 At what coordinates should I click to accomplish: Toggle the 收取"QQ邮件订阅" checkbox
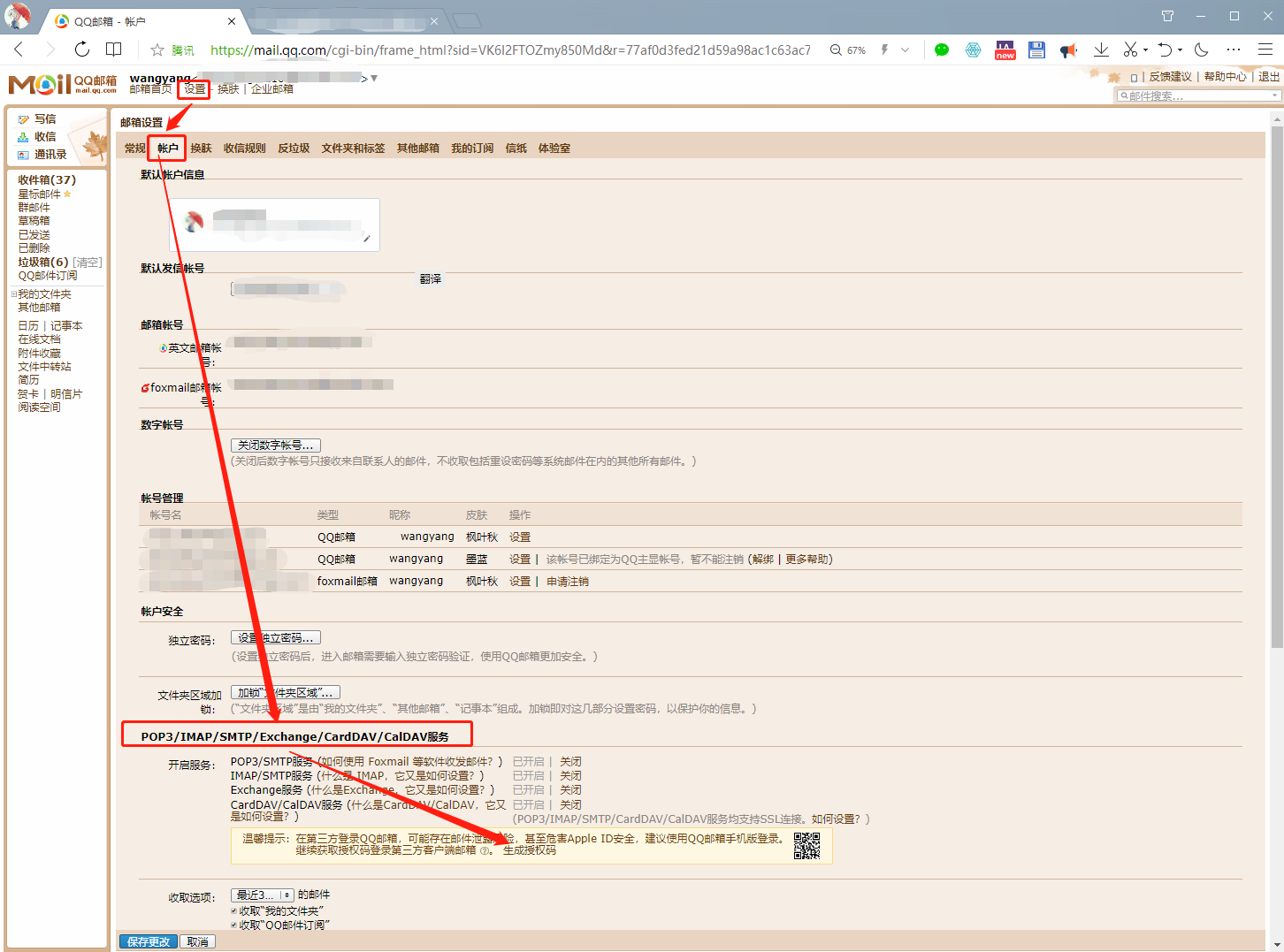(x=234, y=925)
